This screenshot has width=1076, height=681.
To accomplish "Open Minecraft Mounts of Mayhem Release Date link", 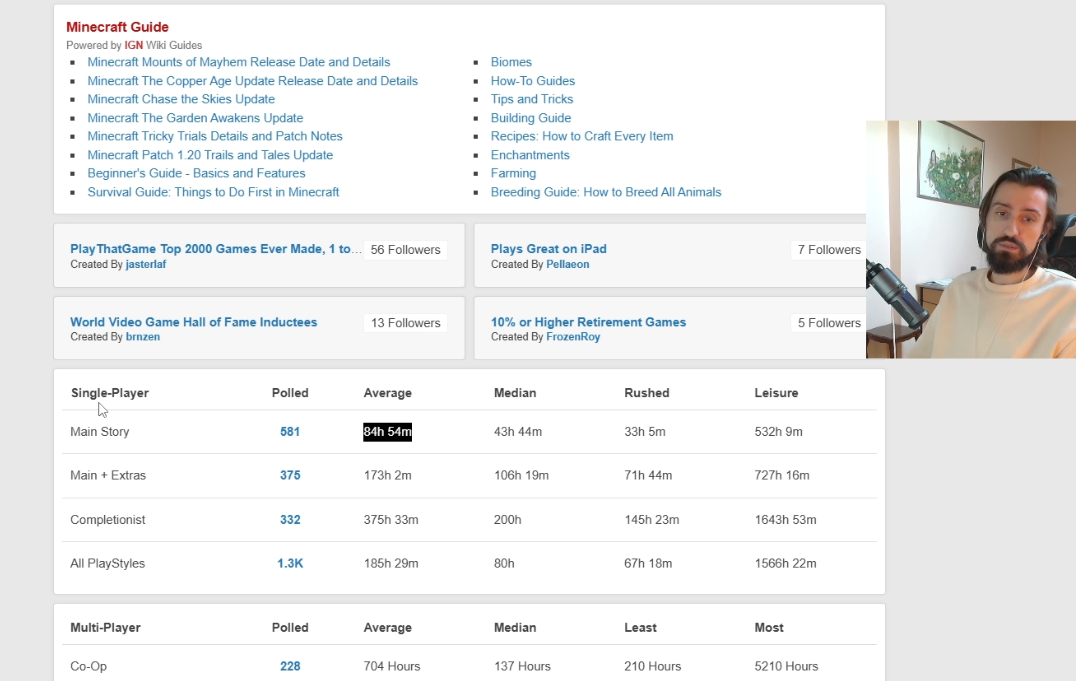I will (239, 62).
